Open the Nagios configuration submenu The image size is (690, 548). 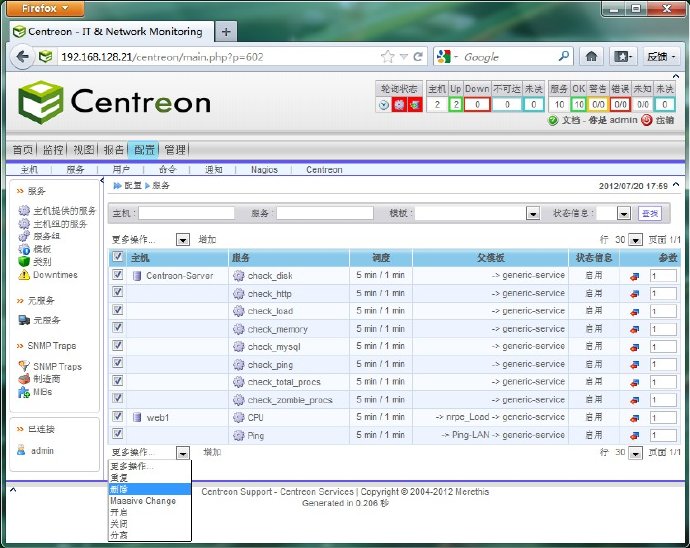pyautogui.click(x=264, y=170)
